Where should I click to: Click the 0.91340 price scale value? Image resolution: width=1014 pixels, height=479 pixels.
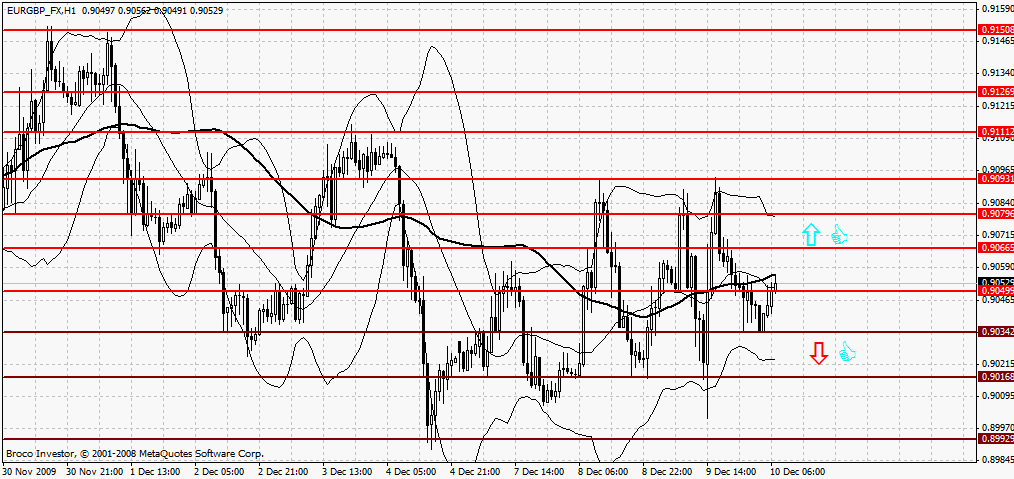(997, 72)
